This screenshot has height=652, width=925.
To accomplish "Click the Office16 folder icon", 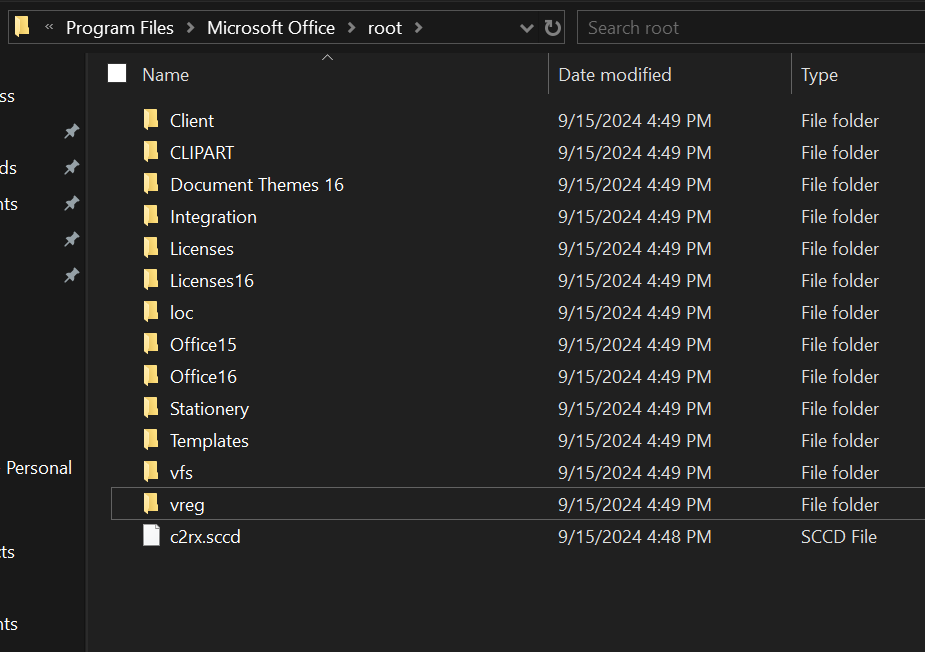I will click(x=151, y=376).
